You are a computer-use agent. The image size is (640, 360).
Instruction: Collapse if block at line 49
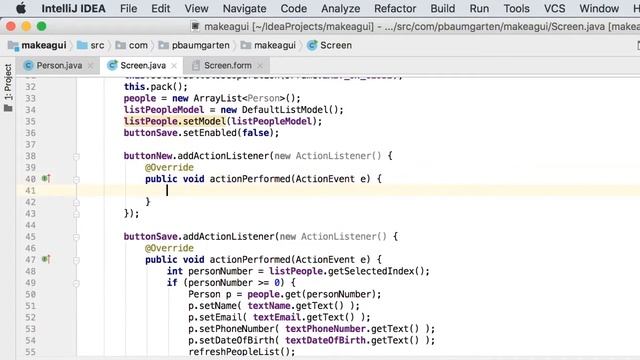click(x=76, y=283)
